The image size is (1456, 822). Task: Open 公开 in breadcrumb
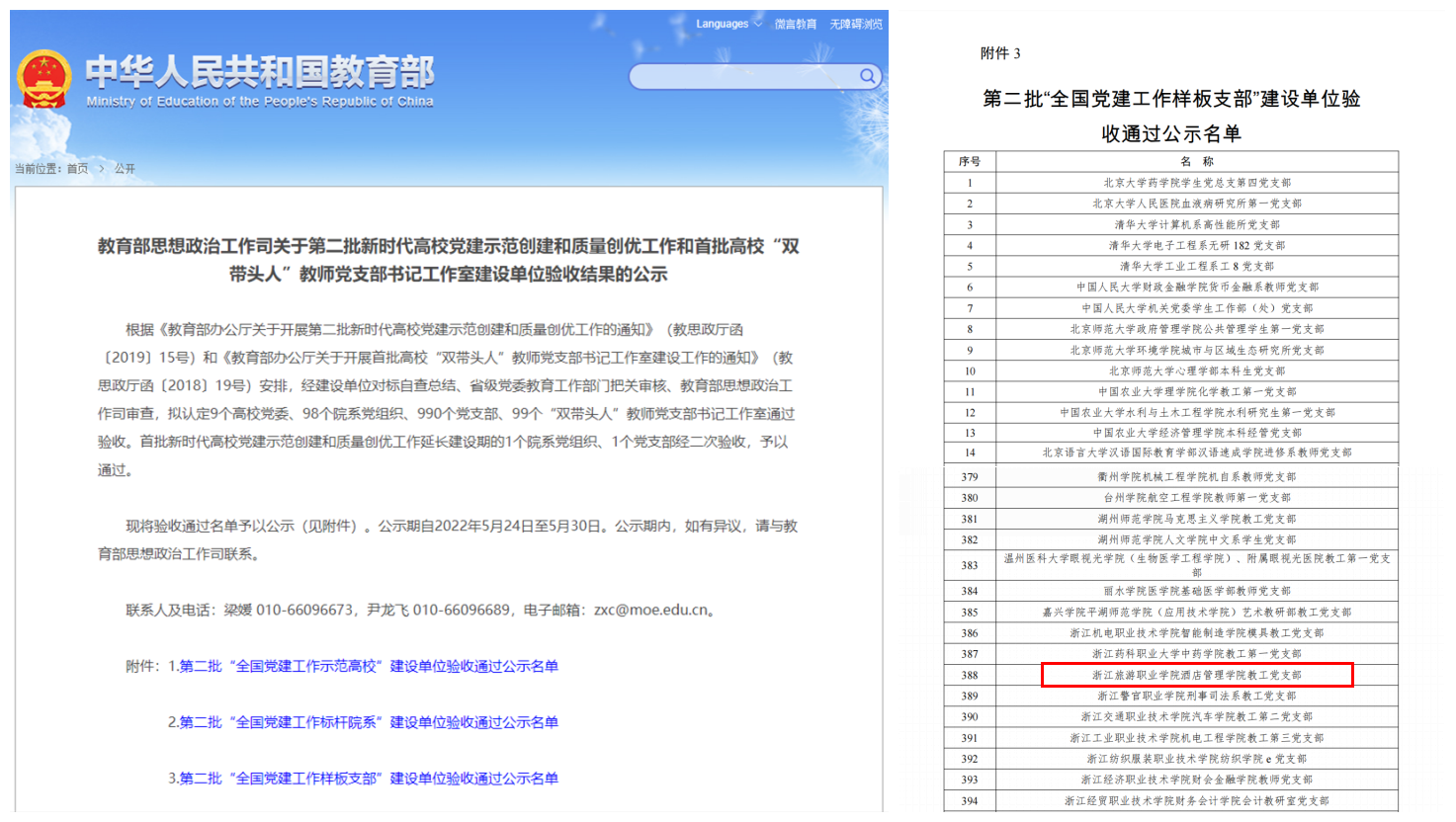pyautogui.click(x=125, y=169)
